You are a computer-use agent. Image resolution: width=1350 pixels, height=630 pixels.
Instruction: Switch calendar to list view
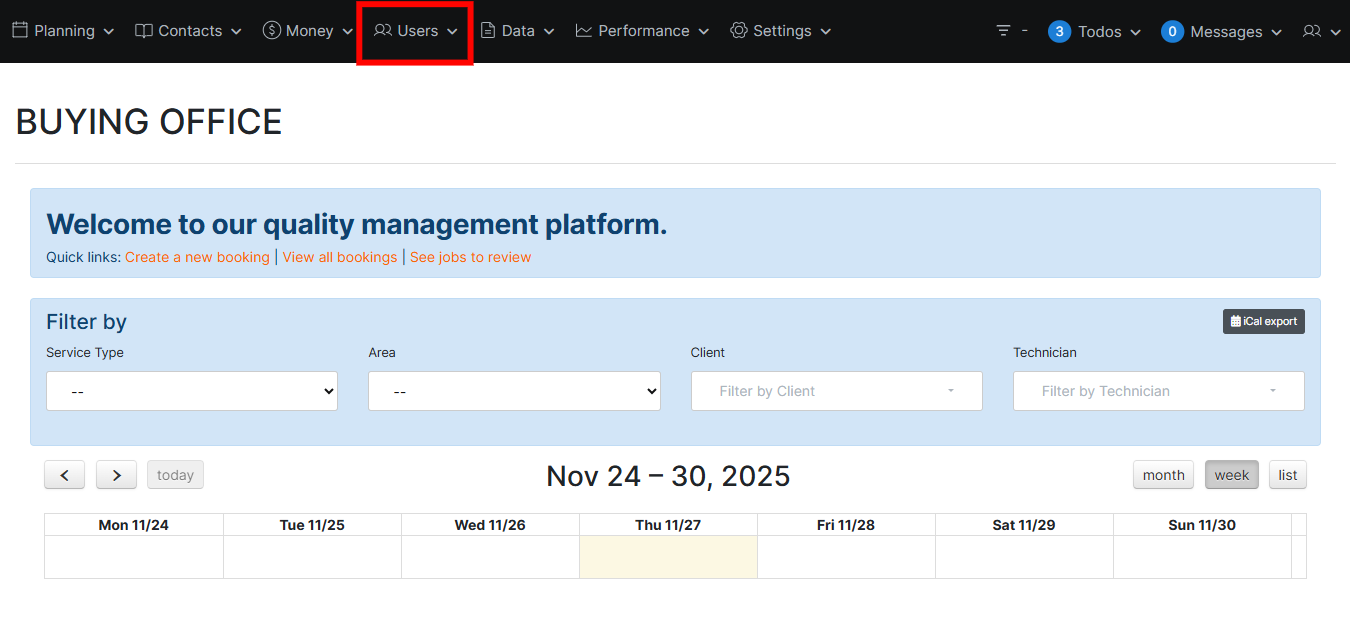pos(1287,475)
